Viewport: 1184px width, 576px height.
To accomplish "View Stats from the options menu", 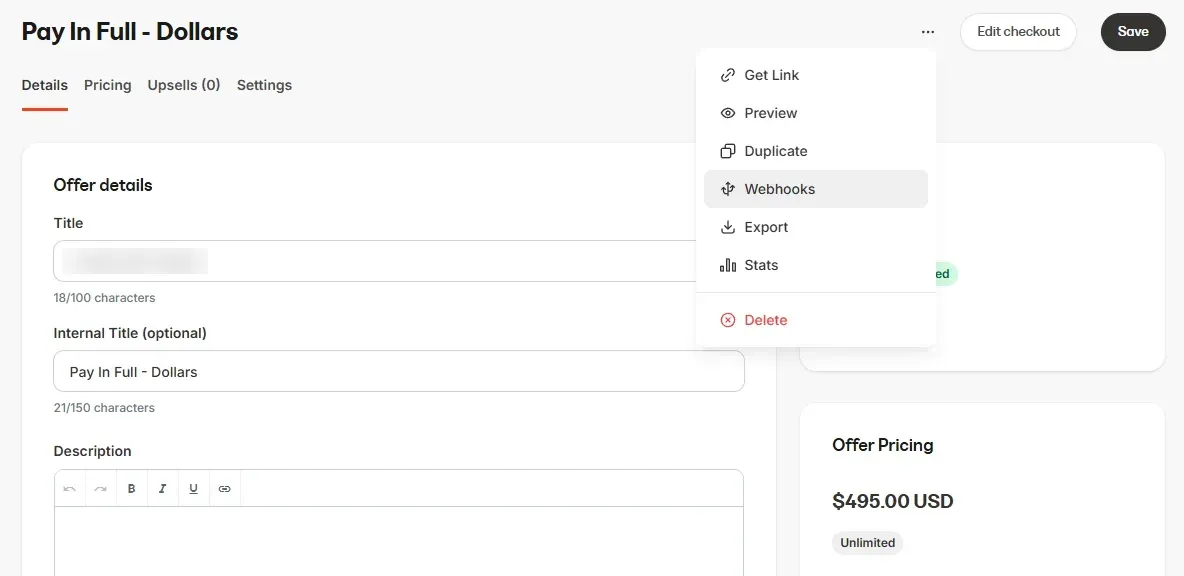I will coord(816,265).
